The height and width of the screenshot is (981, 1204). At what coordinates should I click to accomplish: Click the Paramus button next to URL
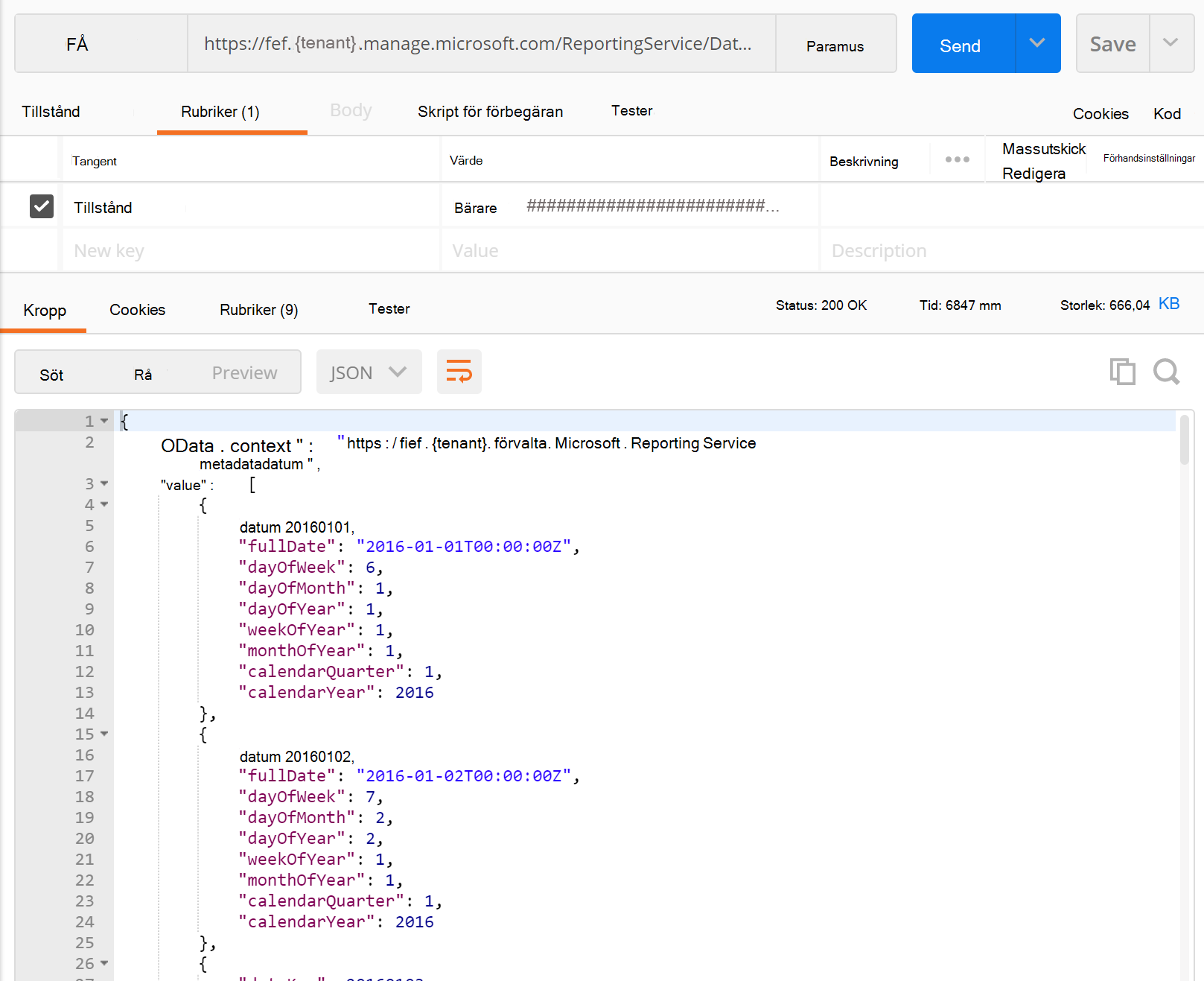click(835, 45)
